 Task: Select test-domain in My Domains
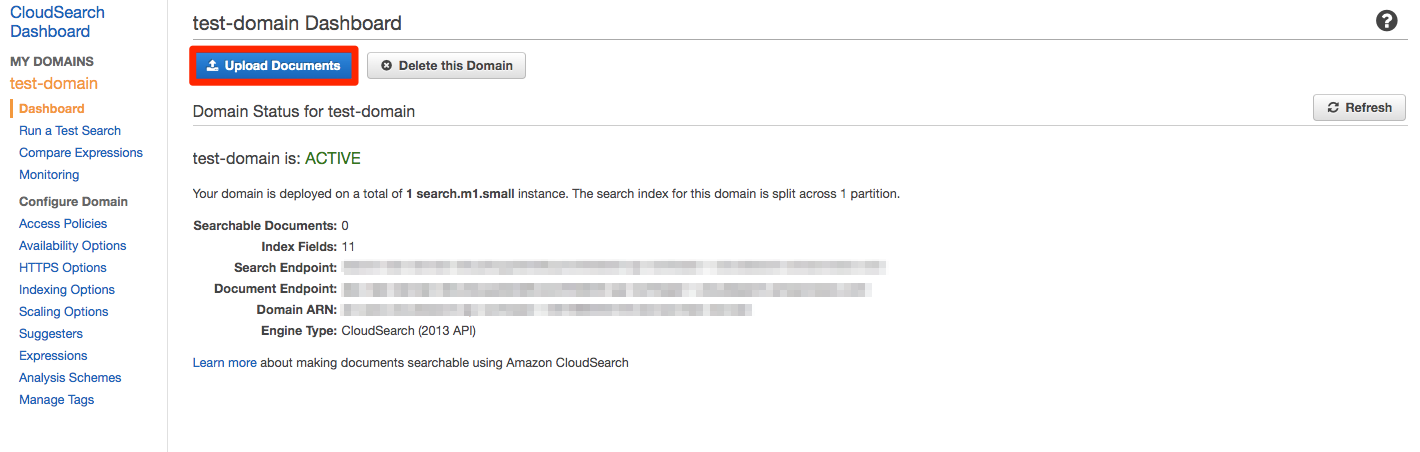pyautogui.click(x=54, y=84)
